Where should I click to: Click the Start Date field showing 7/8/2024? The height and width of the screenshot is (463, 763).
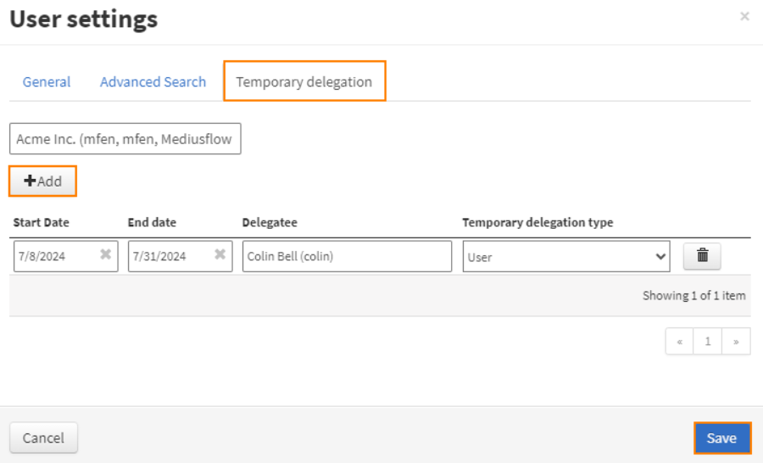(55, 257)
